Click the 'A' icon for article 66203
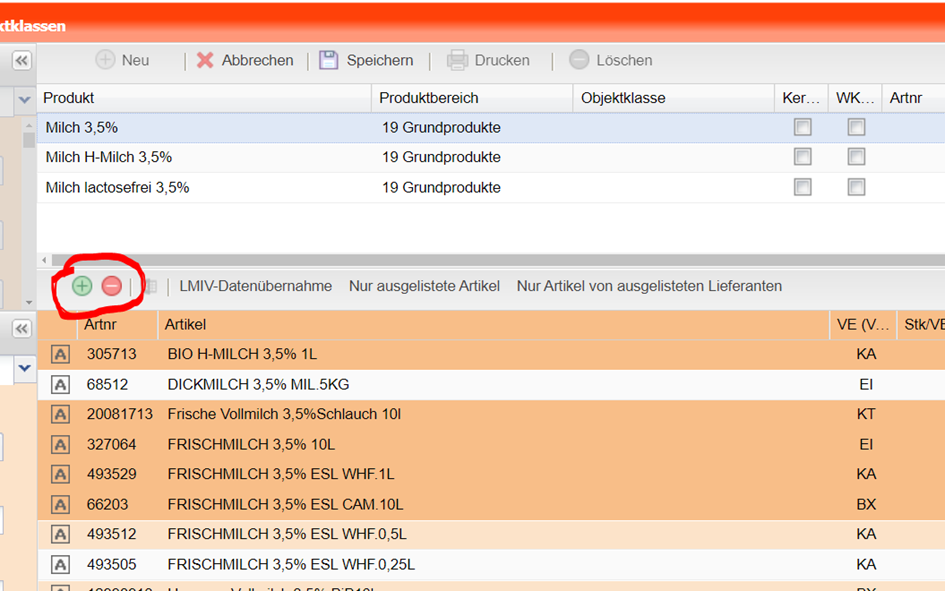This screenshot has height=591, width=945. coord(60,504)
